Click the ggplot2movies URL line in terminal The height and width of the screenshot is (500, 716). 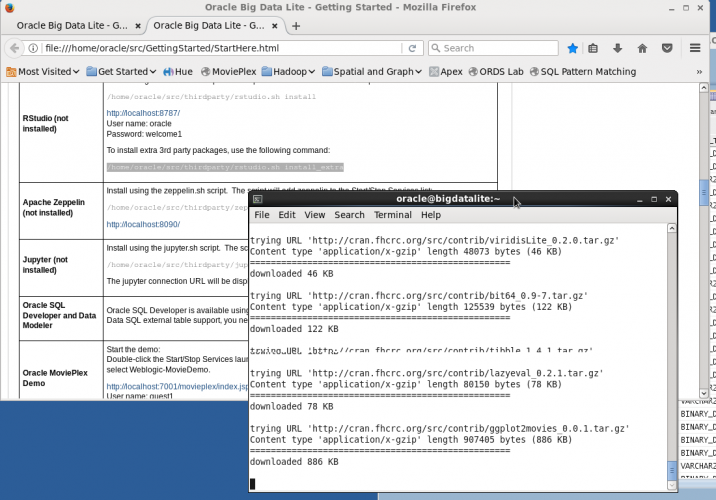click(440, 428)
